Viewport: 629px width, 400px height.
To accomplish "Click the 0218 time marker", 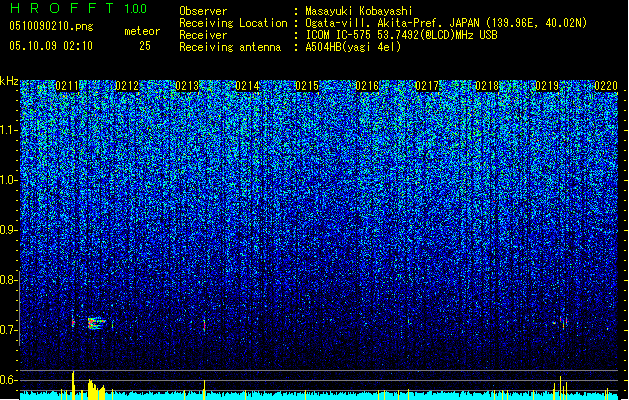I will pos(487,86).
